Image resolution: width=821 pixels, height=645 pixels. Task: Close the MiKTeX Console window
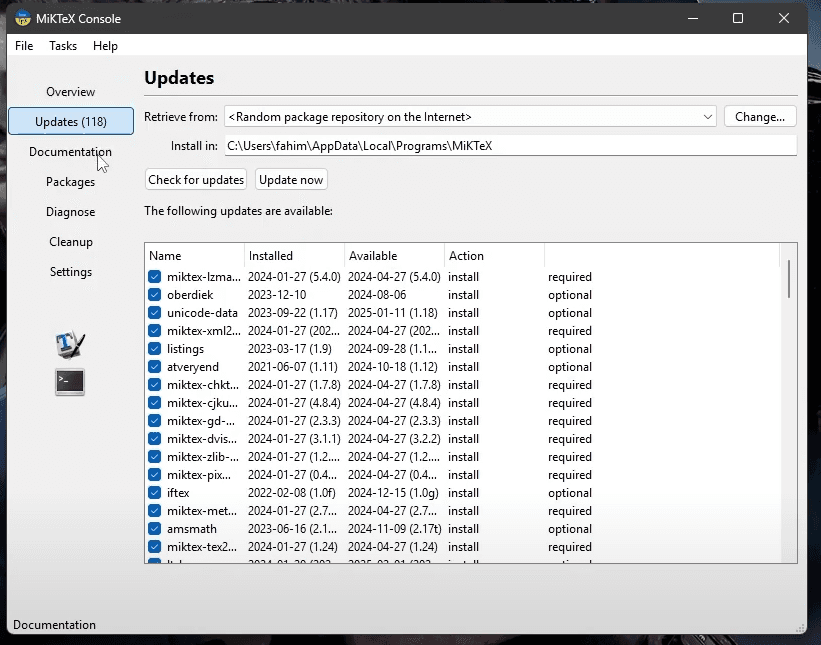tap(784, 18)
